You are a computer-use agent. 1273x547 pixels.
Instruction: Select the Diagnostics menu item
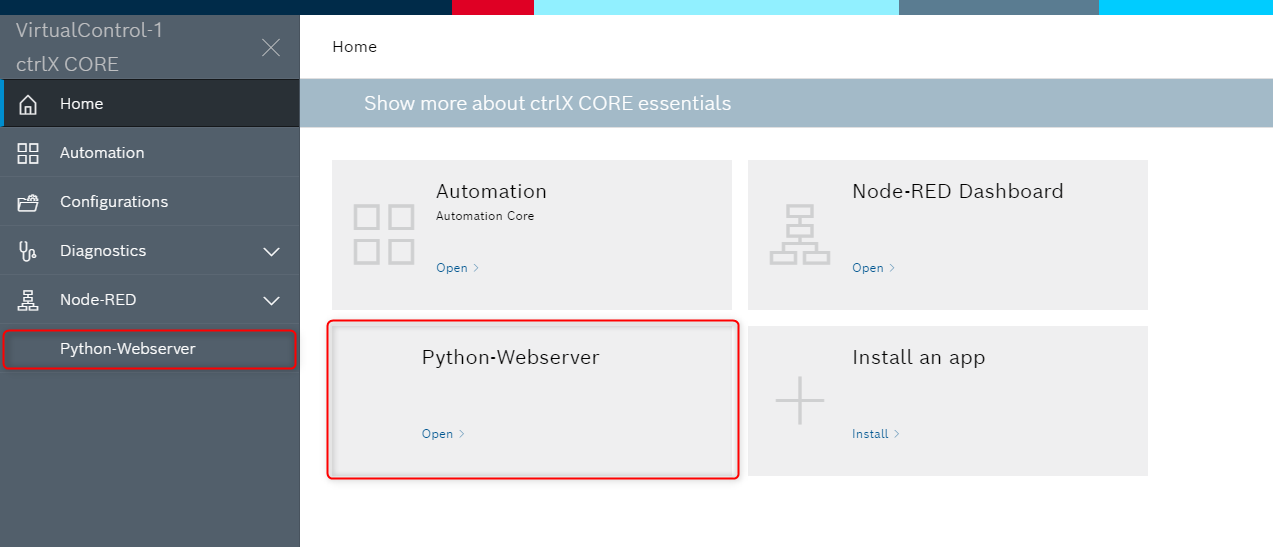[x=150, y=251]
